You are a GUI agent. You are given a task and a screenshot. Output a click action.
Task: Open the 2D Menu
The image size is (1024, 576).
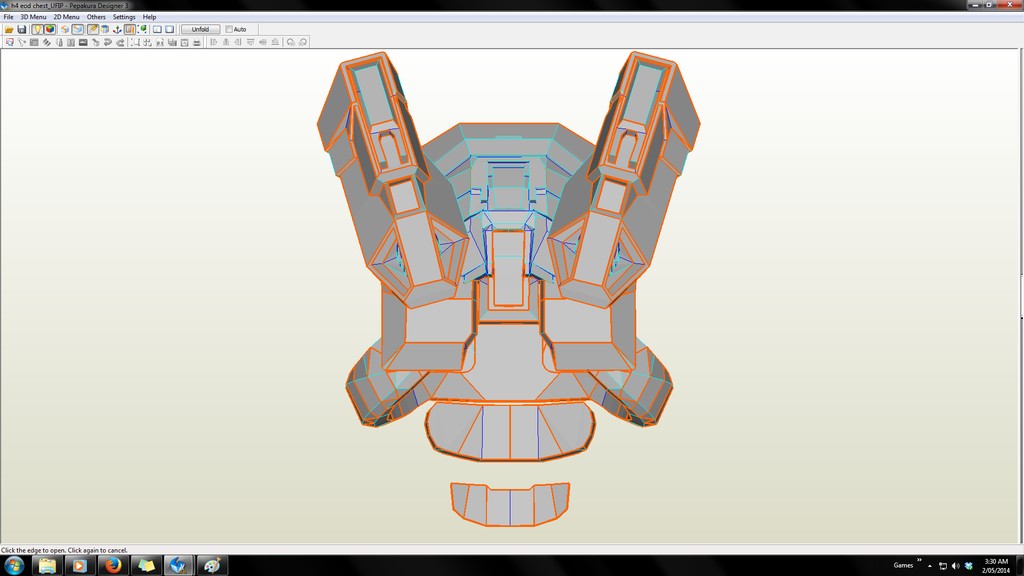point(67,17)
